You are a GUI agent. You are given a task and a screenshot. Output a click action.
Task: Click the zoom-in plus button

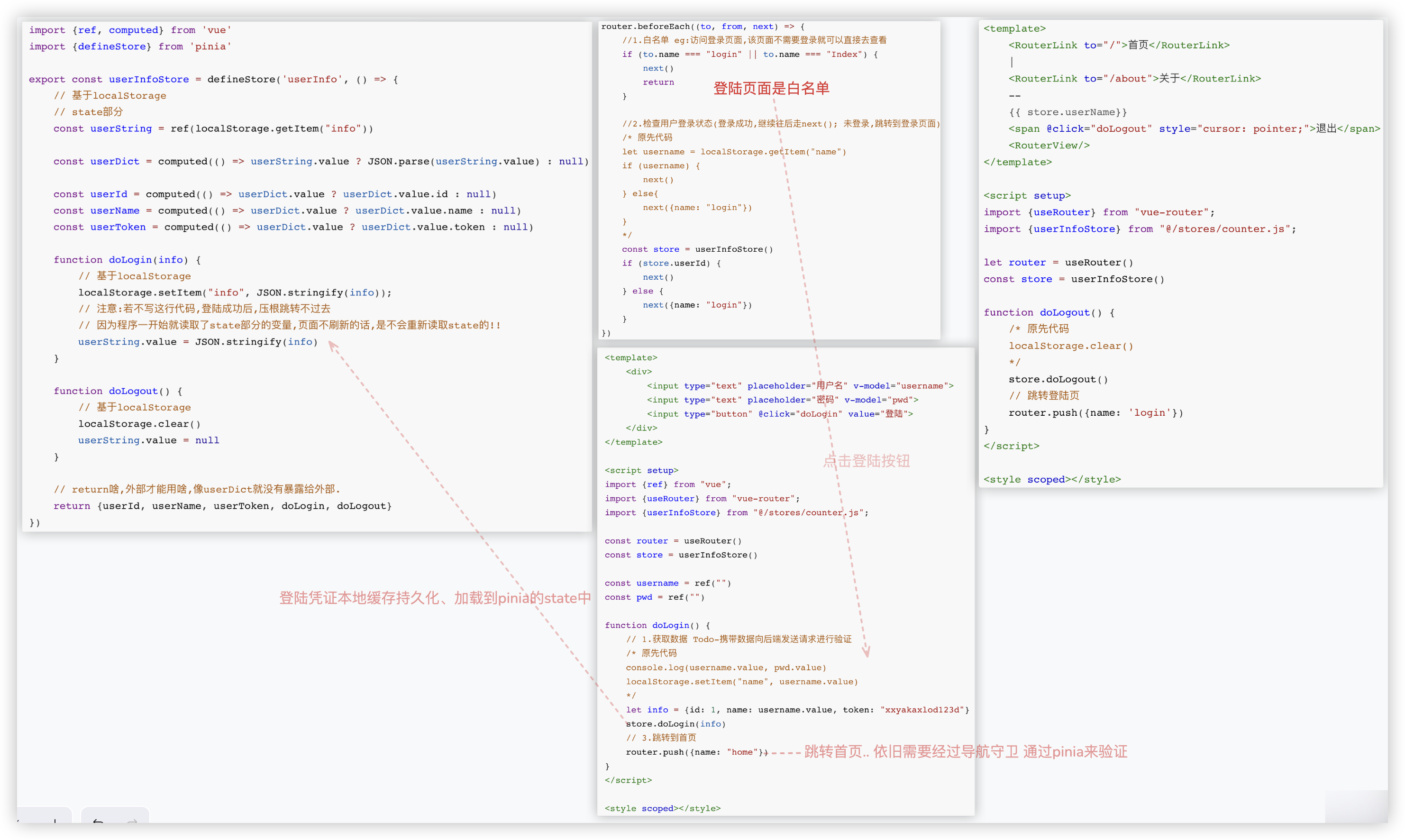[55, 820]
